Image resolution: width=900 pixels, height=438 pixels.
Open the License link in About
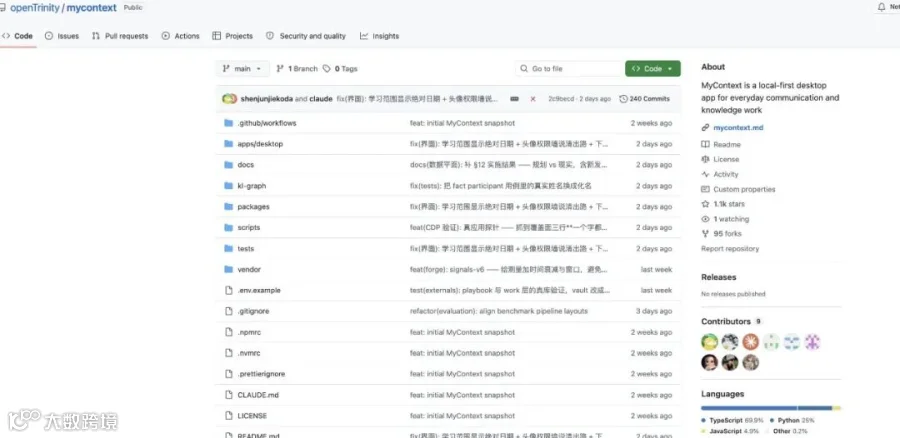(726, 160)
